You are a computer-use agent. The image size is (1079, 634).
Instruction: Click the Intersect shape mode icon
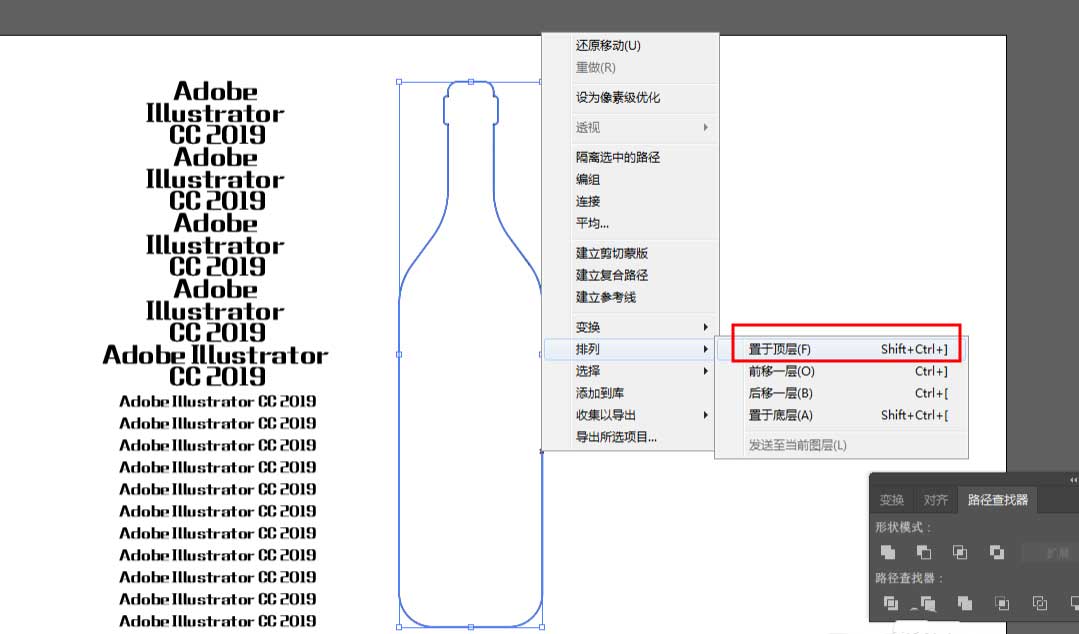click(x=960, y=552)
